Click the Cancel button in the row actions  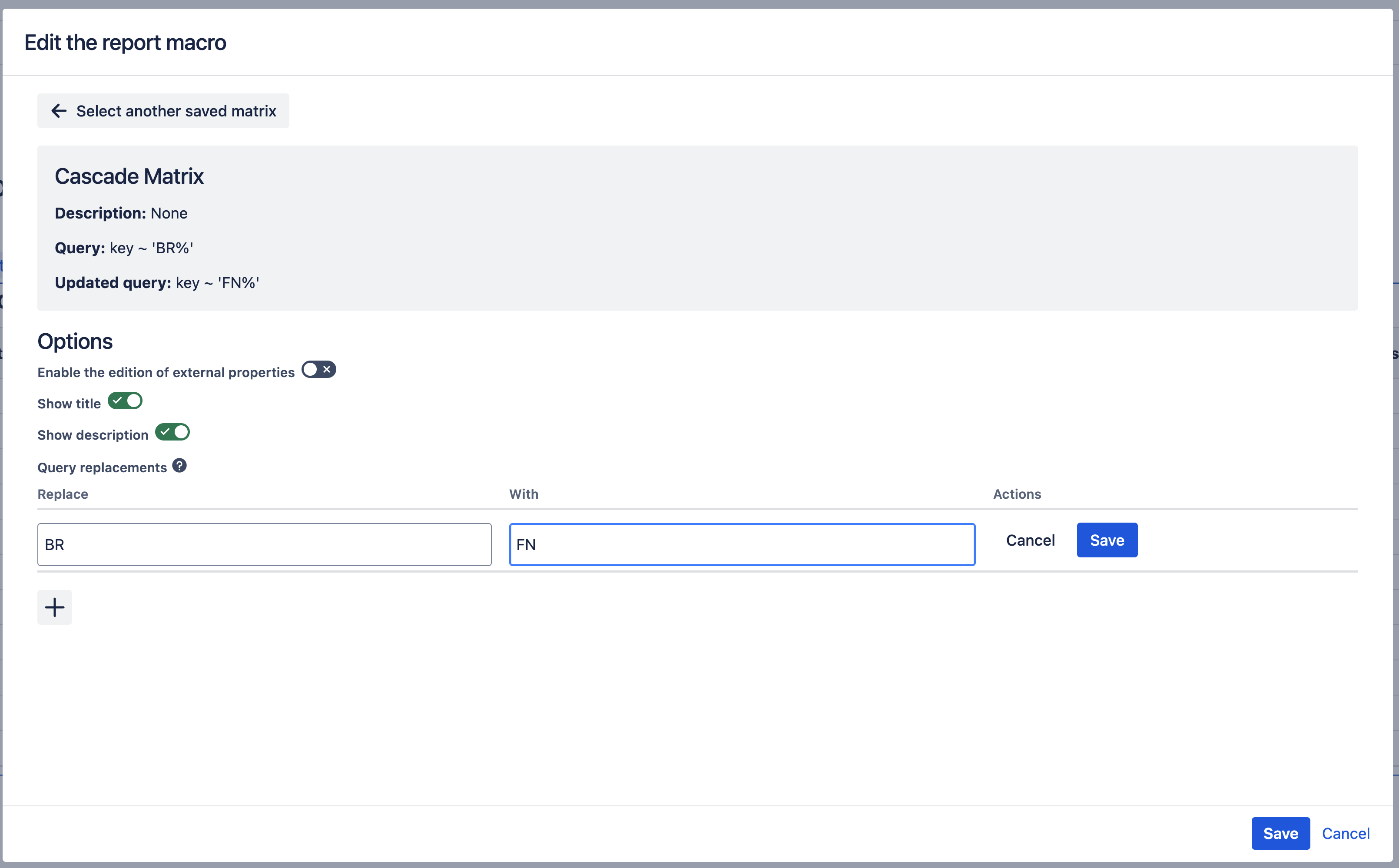(x=1031, y=539)
